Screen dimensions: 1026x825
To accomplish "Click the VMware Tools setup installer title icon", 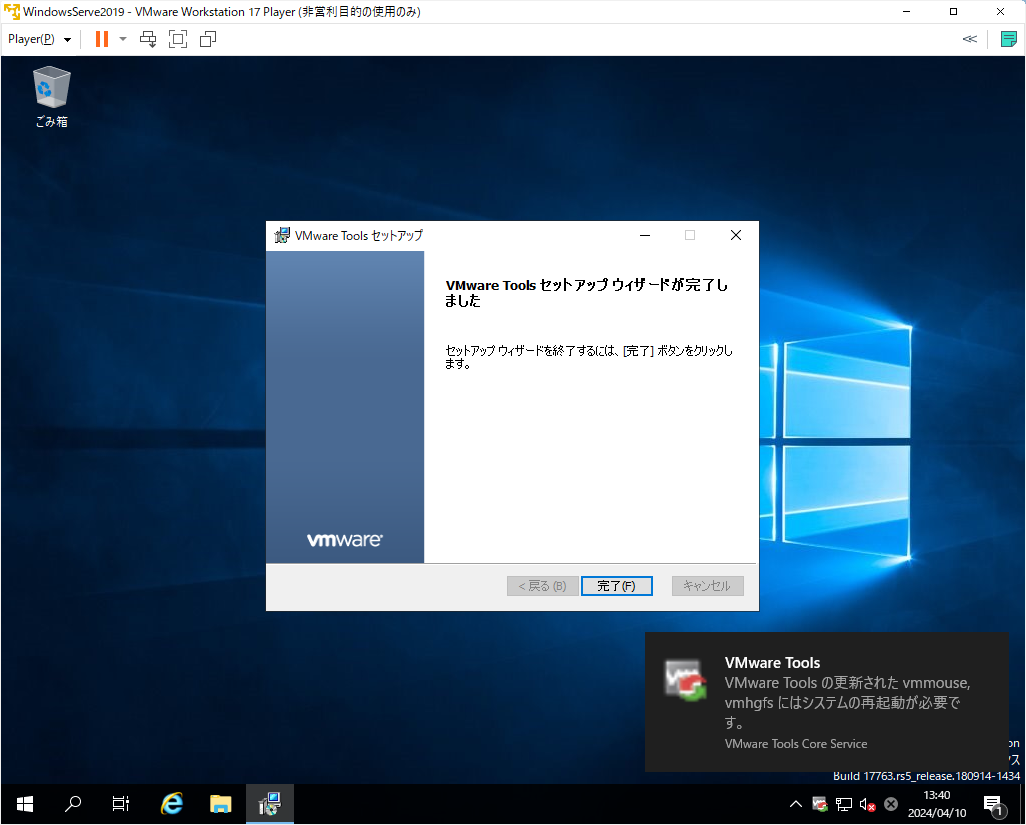I will tap(282, 236).
